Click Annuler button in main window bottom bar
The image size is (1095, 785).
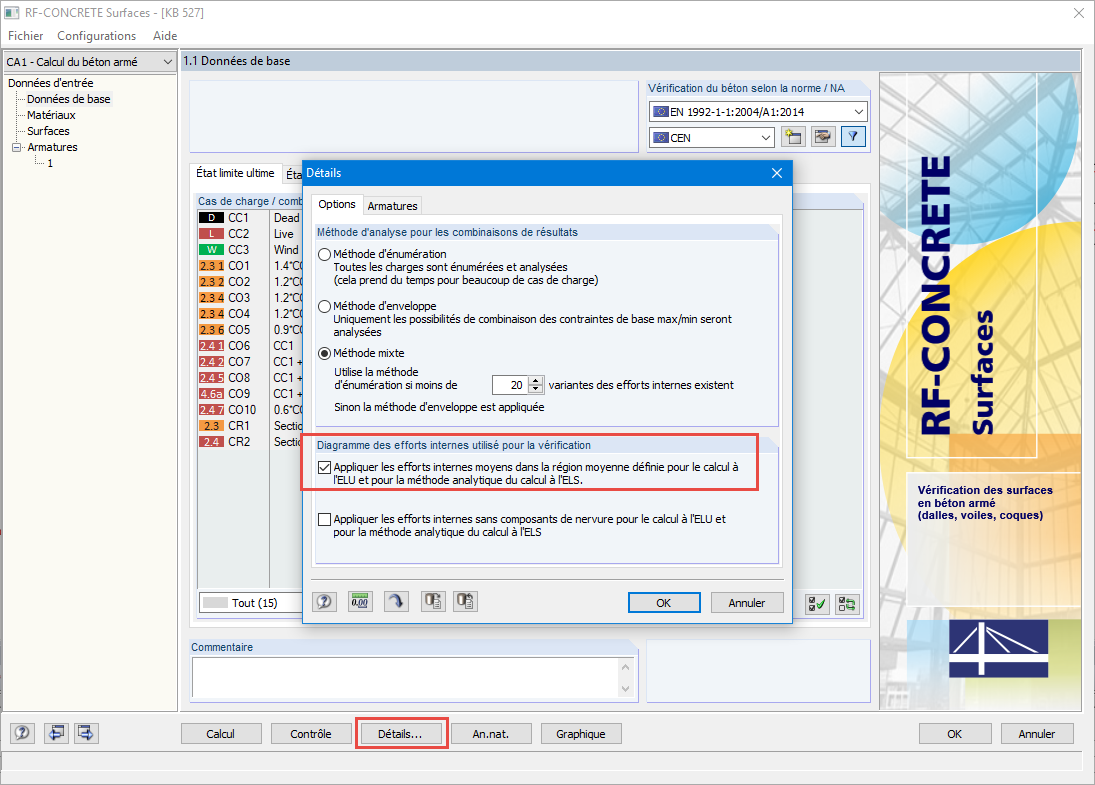pyautogui.click(x=1036, y=733)
